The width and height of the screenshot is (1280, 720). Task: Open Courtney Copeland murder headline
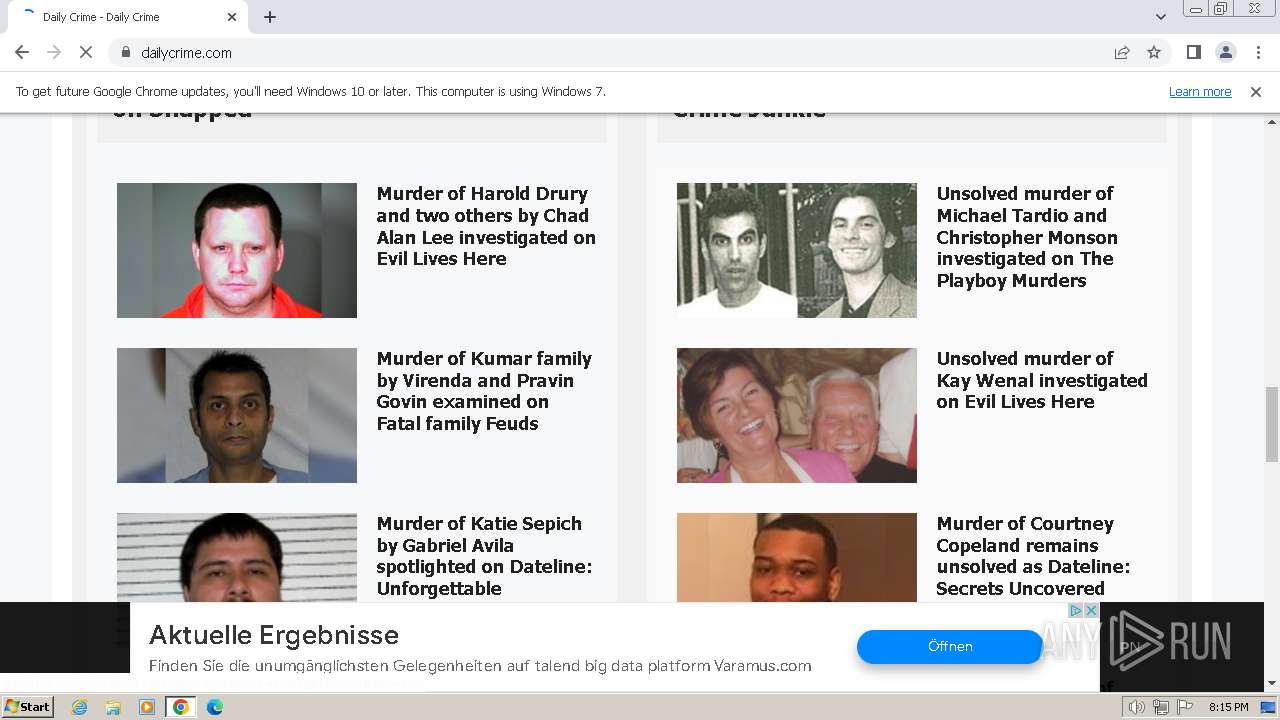coord(1033,556)
